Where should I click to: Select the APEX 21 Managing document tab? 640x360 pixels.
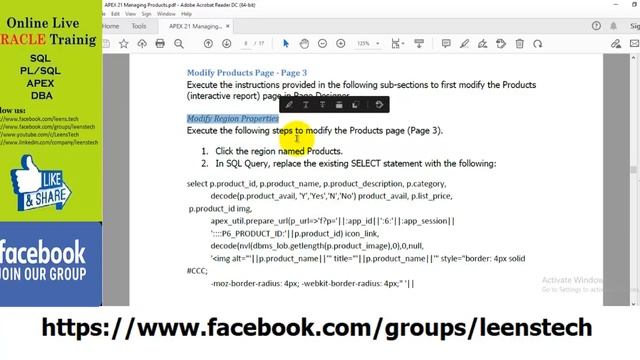(x=195, y=26)
